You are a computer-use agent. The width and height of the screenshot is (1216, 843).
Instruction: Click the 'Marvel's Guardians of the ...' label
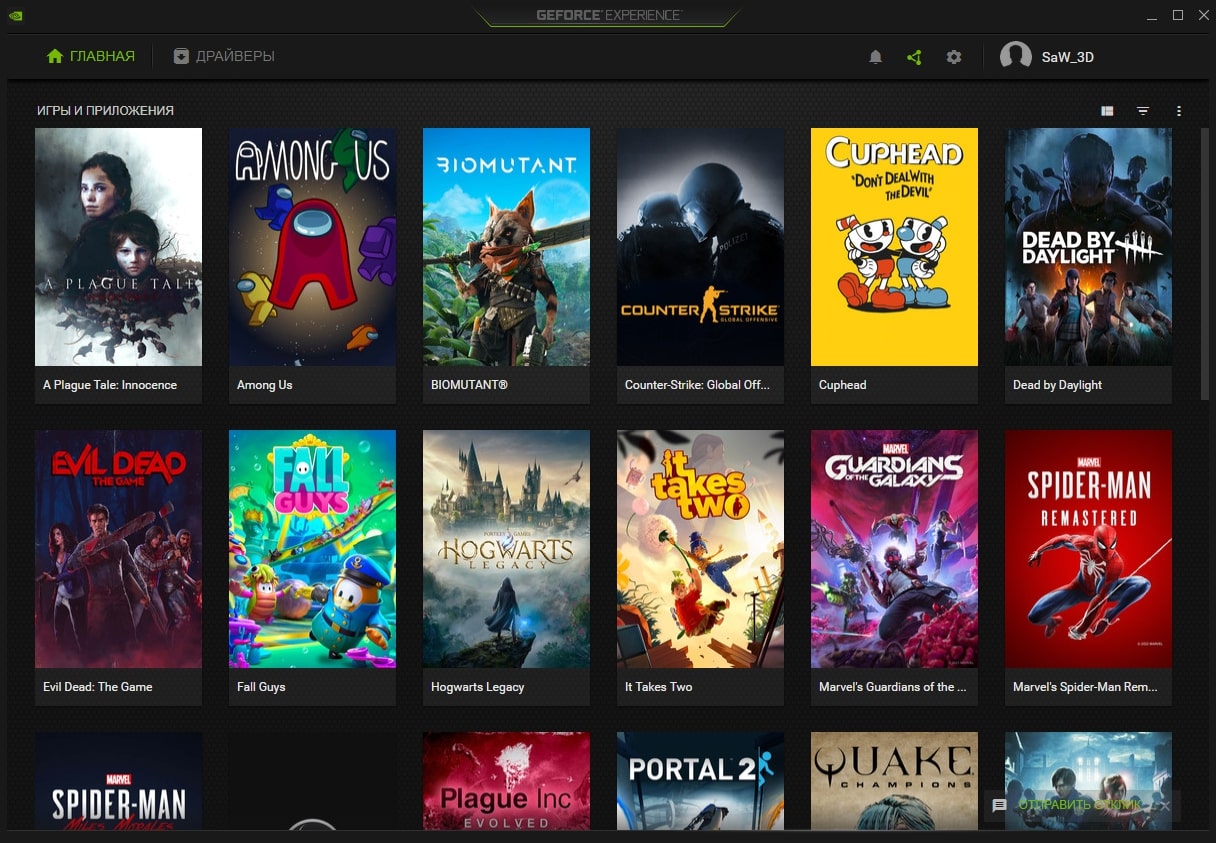pyautogui.click(x=893, y=687)
